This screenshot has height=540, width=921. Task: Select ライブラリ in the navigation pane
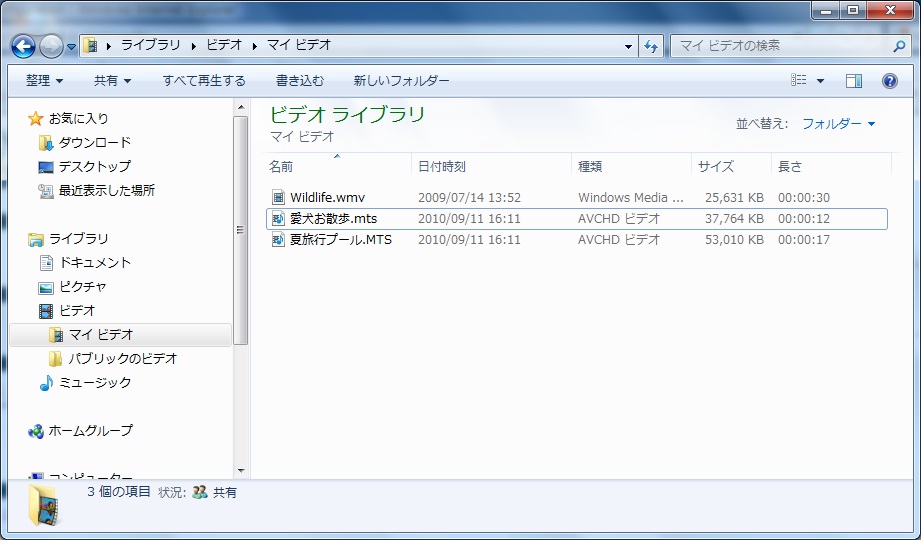(x=78, y=239)
